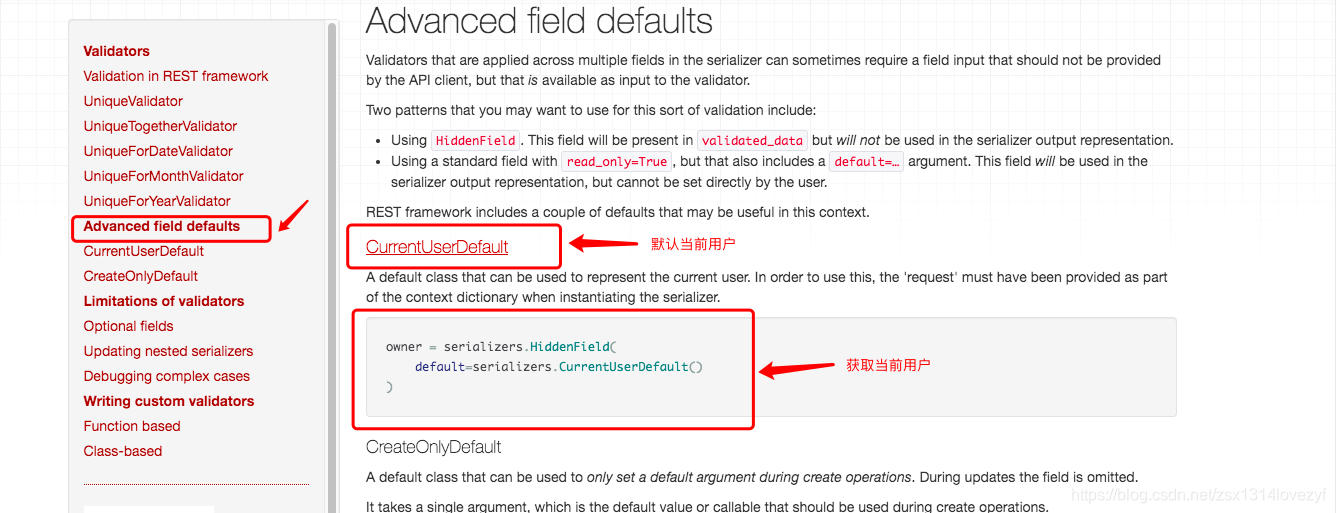Click 'REST framework includes a couple' sentence
Image resolution: width=1336 pixels, height=513 pixels.
click(x=618, y=212)
